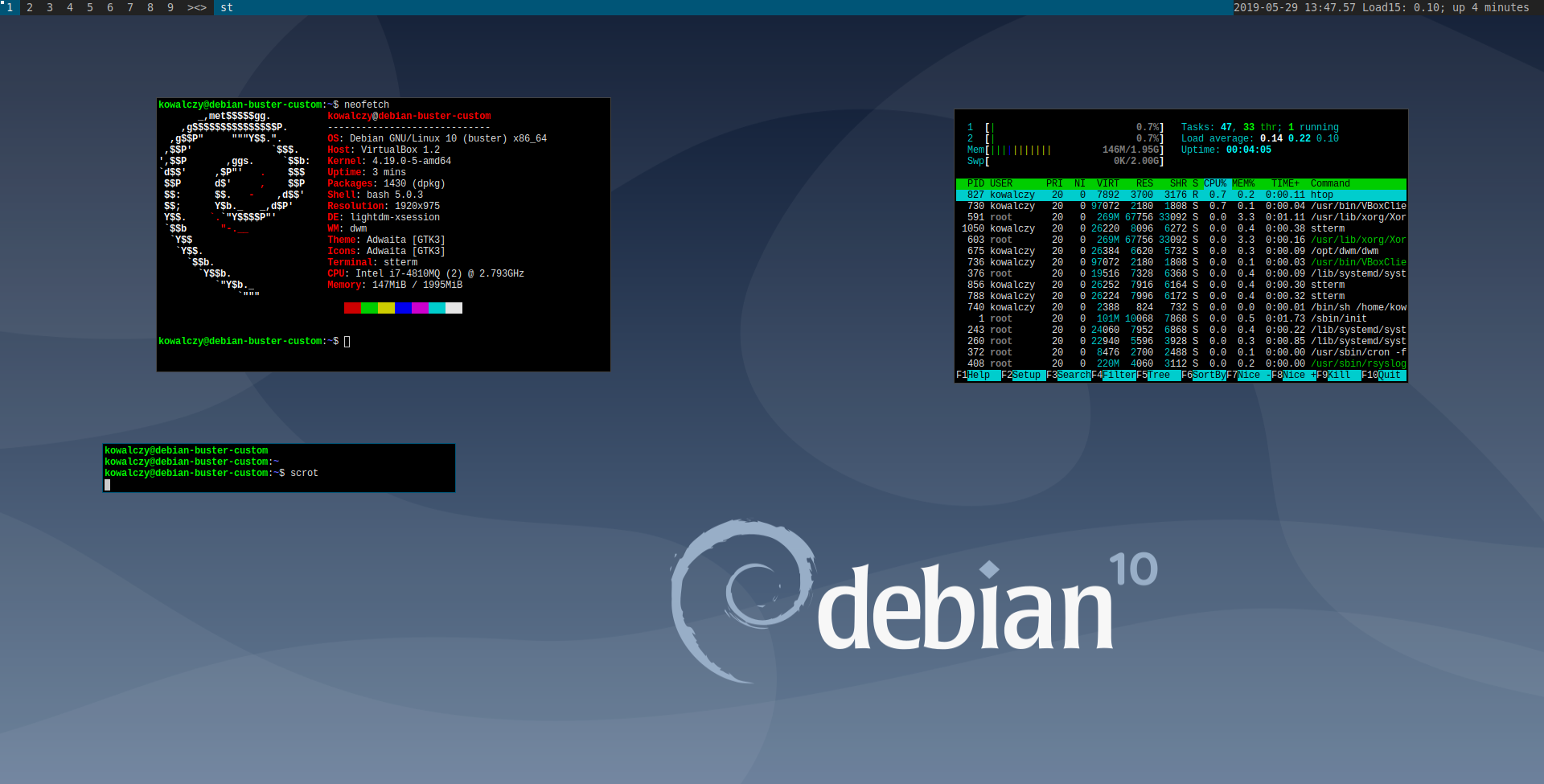Click the F10 Quit button in htop
1544x784 pixels.
pyautogui.click(x=1384, y=376)
